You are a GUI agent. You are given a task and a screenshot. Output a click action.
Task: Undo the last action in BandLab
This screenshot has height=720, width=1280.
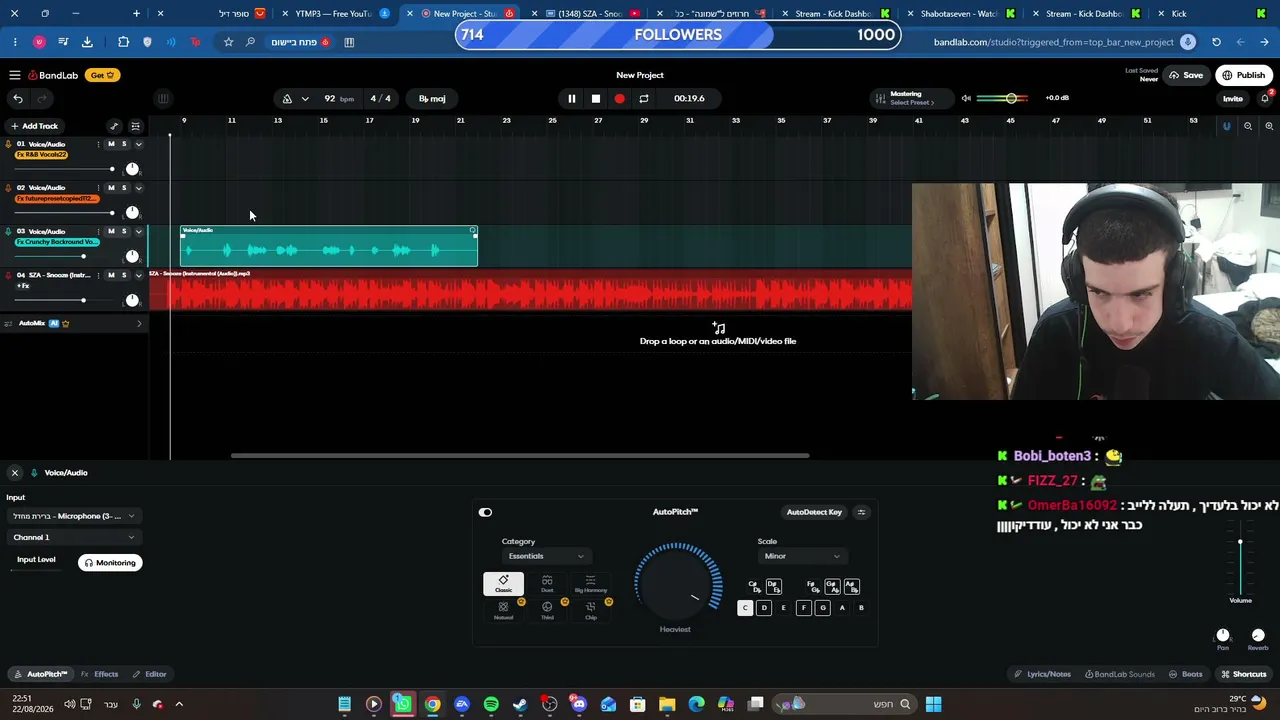tap(18, 98)
